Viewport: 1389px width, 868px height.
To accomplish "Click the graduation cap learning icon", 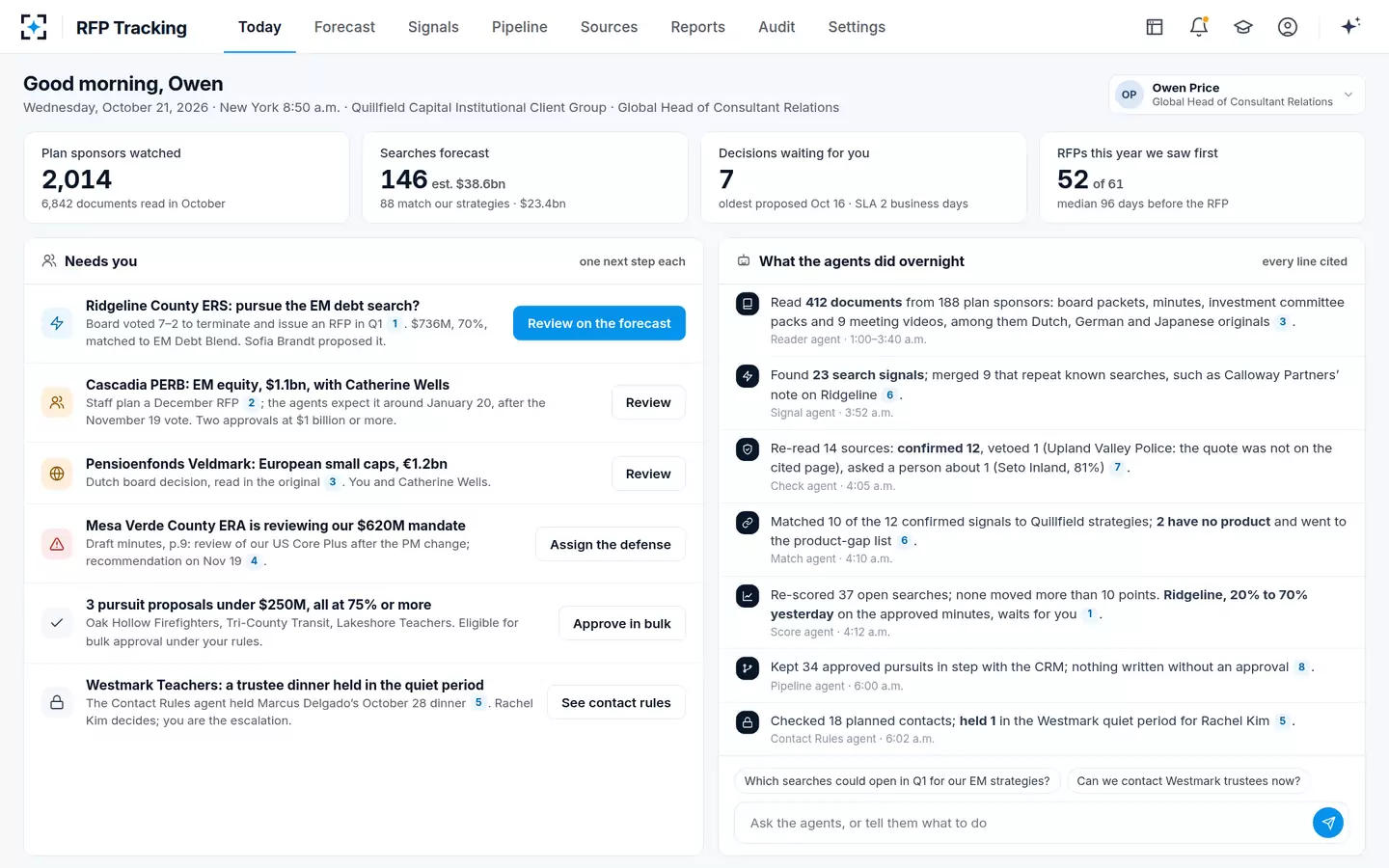I will pyautogui.click(x=1243, y=27).
